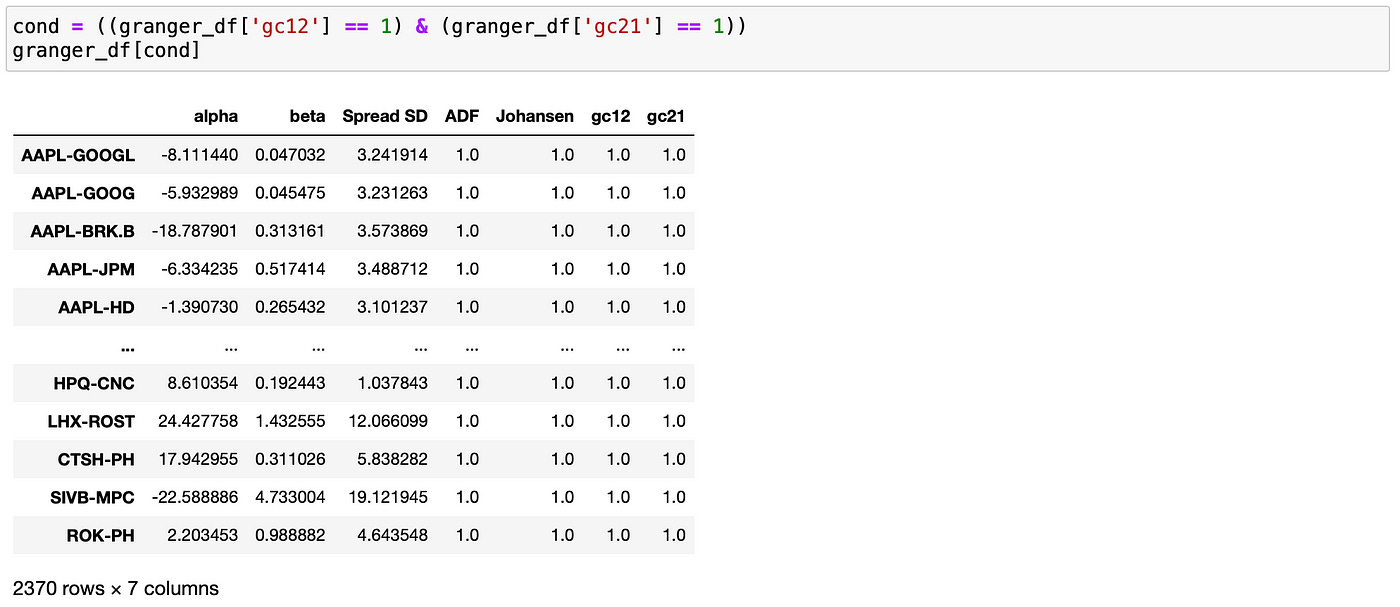This screenshot has width=1400, height=607.
Task: Click the ROK-PH row label
Action: click(x=100, y=535)
